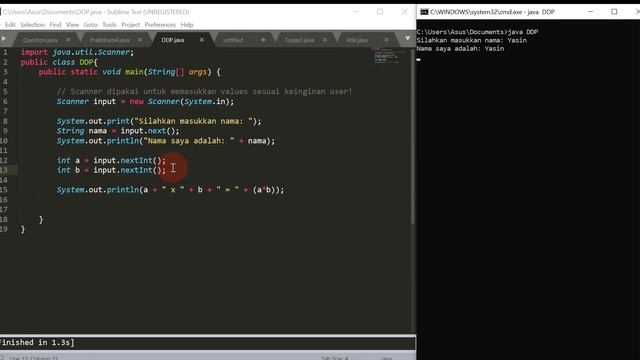Open the Tools menu
Image resolution: width=640 pixels, height=360 pixels.
click(109, 25)
